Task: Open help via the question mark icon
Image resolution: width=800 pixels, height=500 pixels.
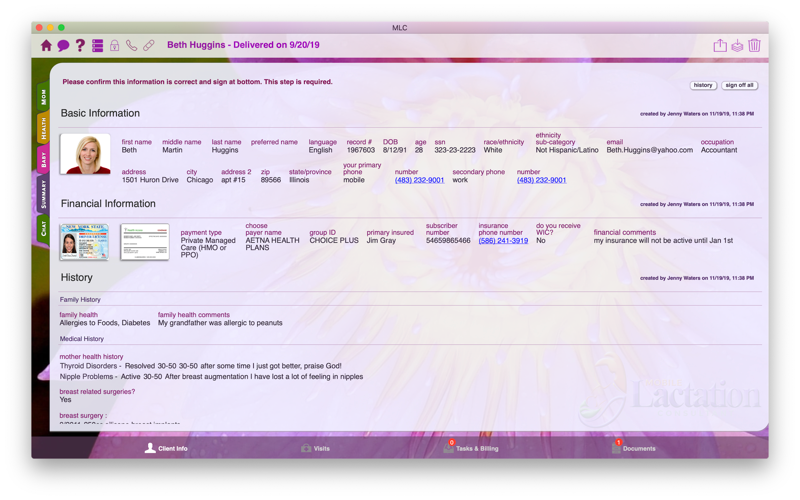Action: [80, 45]
